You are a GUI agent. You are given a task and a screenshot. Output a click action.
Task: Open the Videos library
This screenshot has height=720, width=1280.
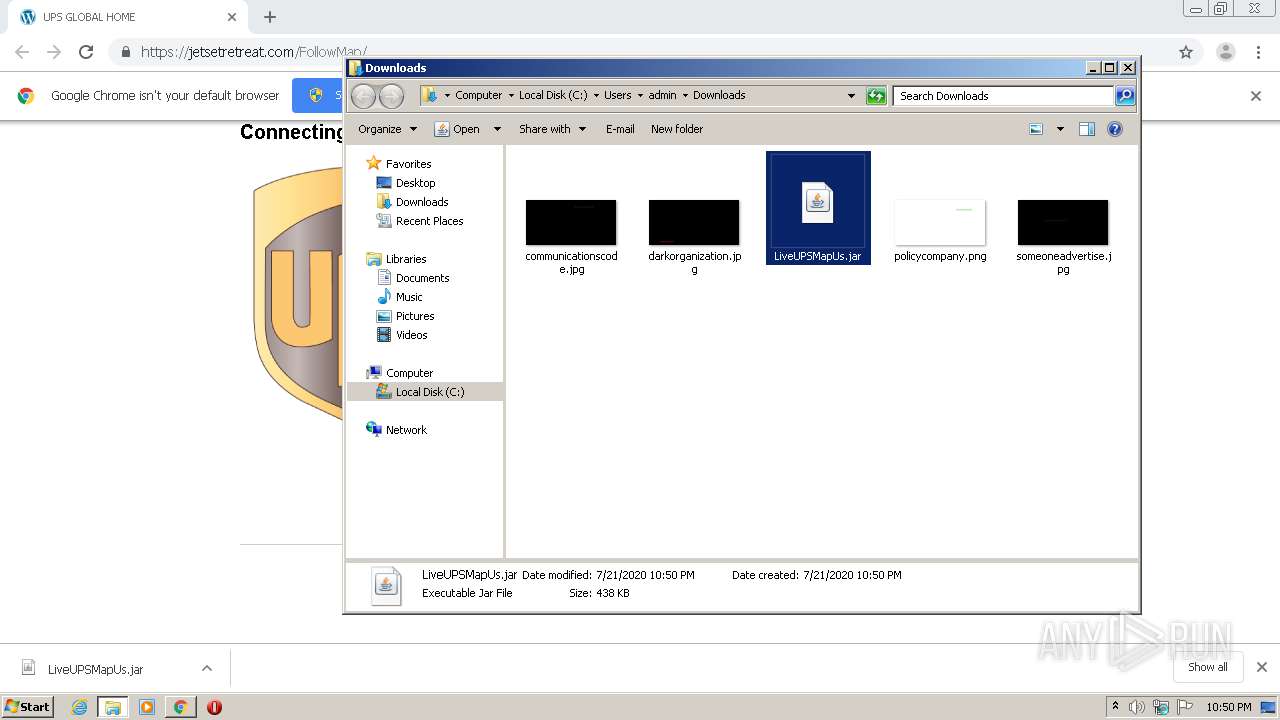pos(402,335)
